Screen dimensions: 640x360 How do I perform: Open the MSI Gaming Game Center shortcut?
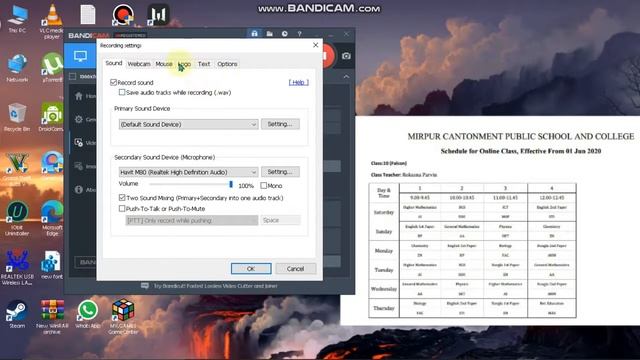[123, 317]
